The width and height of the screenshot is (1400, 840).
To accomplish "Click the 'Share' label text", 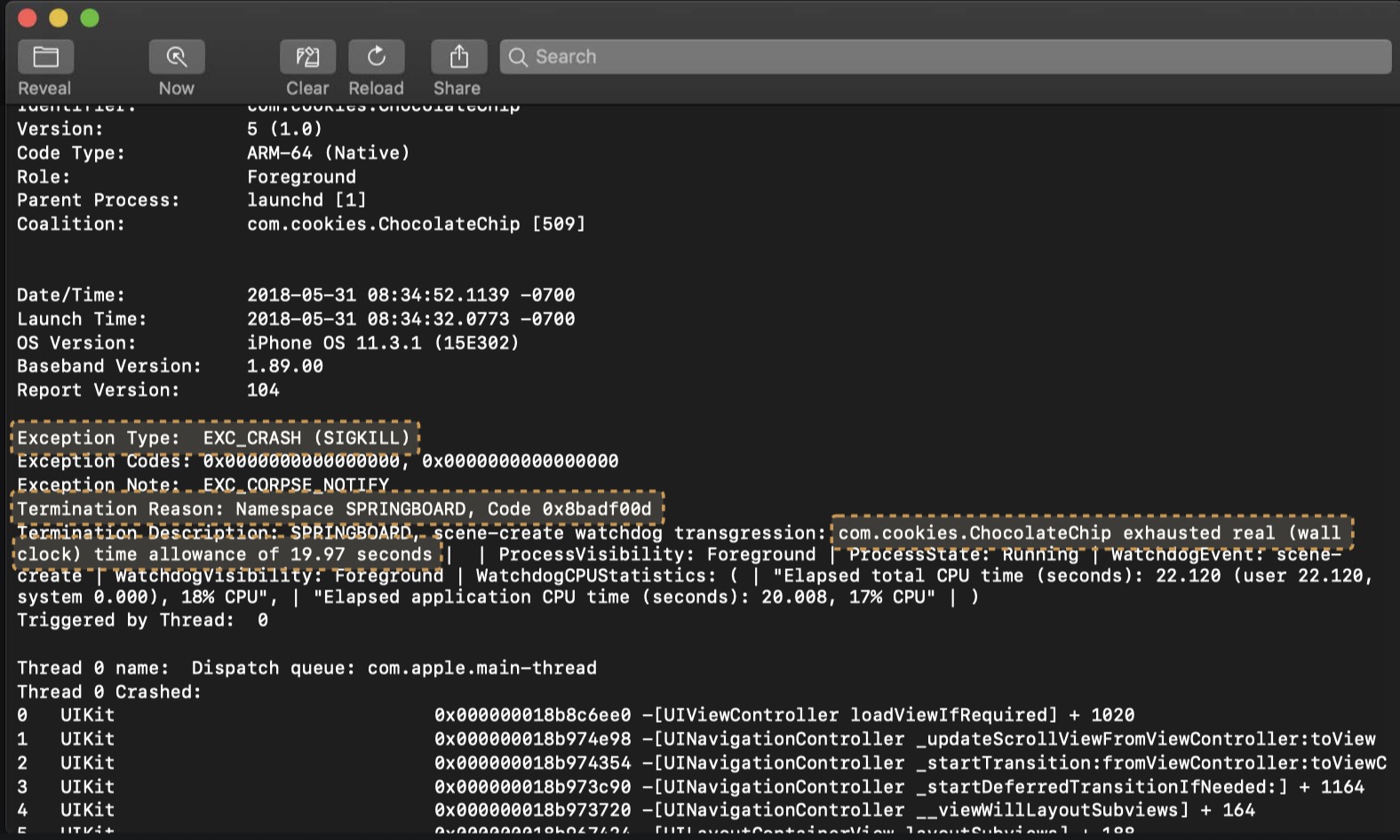I will [457, 88].
